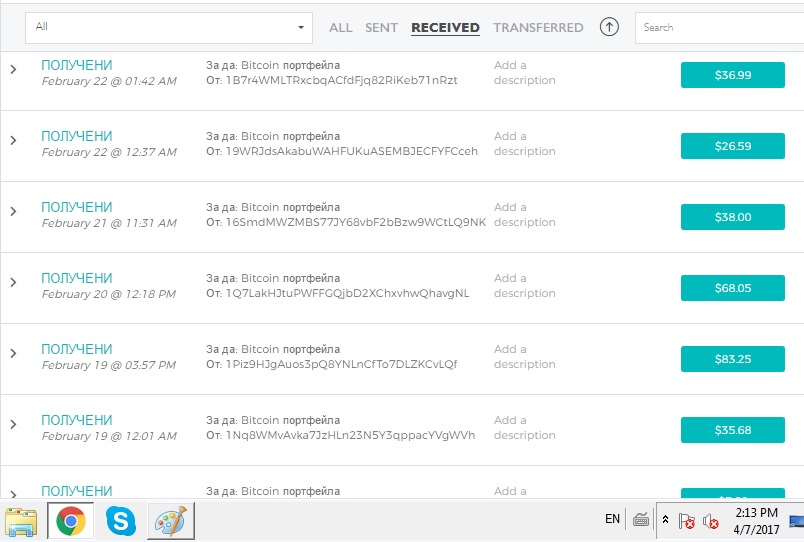The image size is (804, 542).
Task: Click the ПОЛУЧЕНИ label dated February 19 12:01 AM
Action: coord(77,420)
